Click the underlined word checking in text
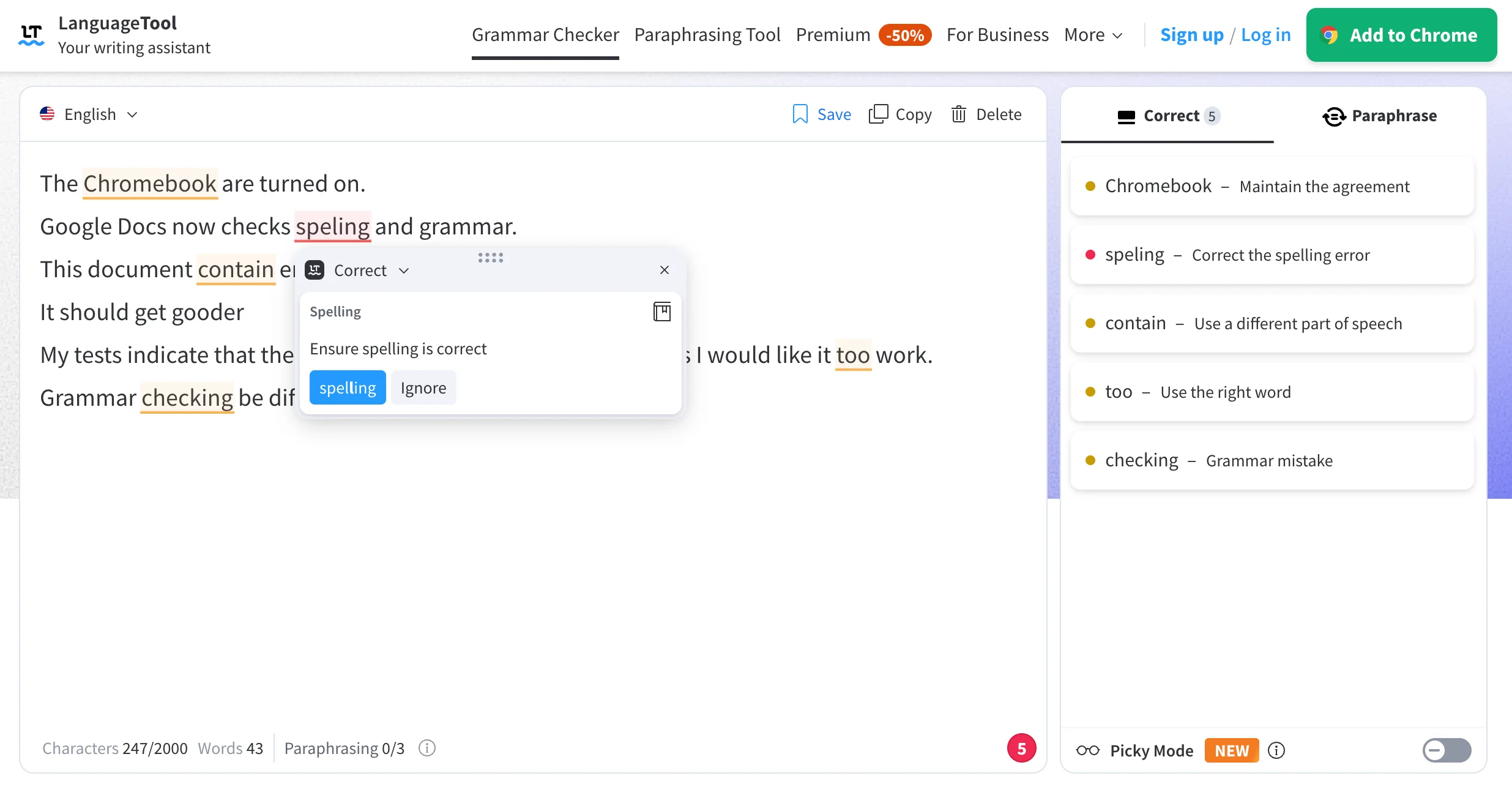 click(187, 398)
